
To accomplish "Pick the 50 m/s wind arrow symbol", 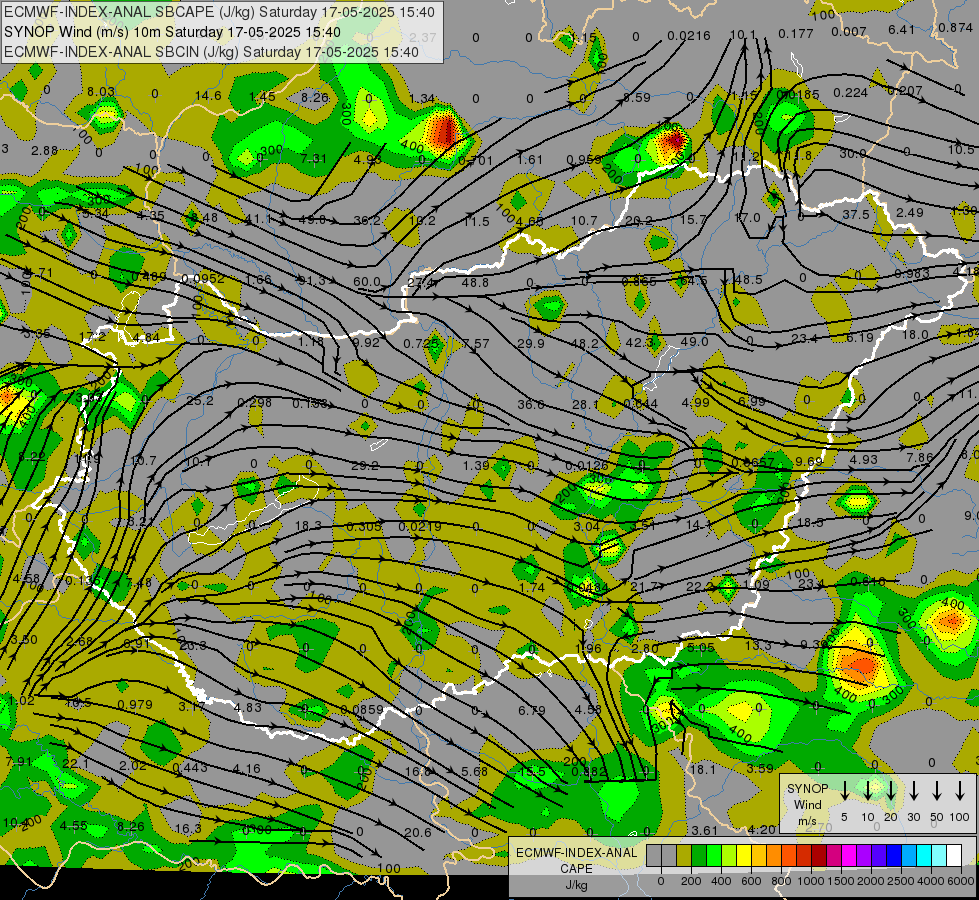I will [x=937, y=791].
